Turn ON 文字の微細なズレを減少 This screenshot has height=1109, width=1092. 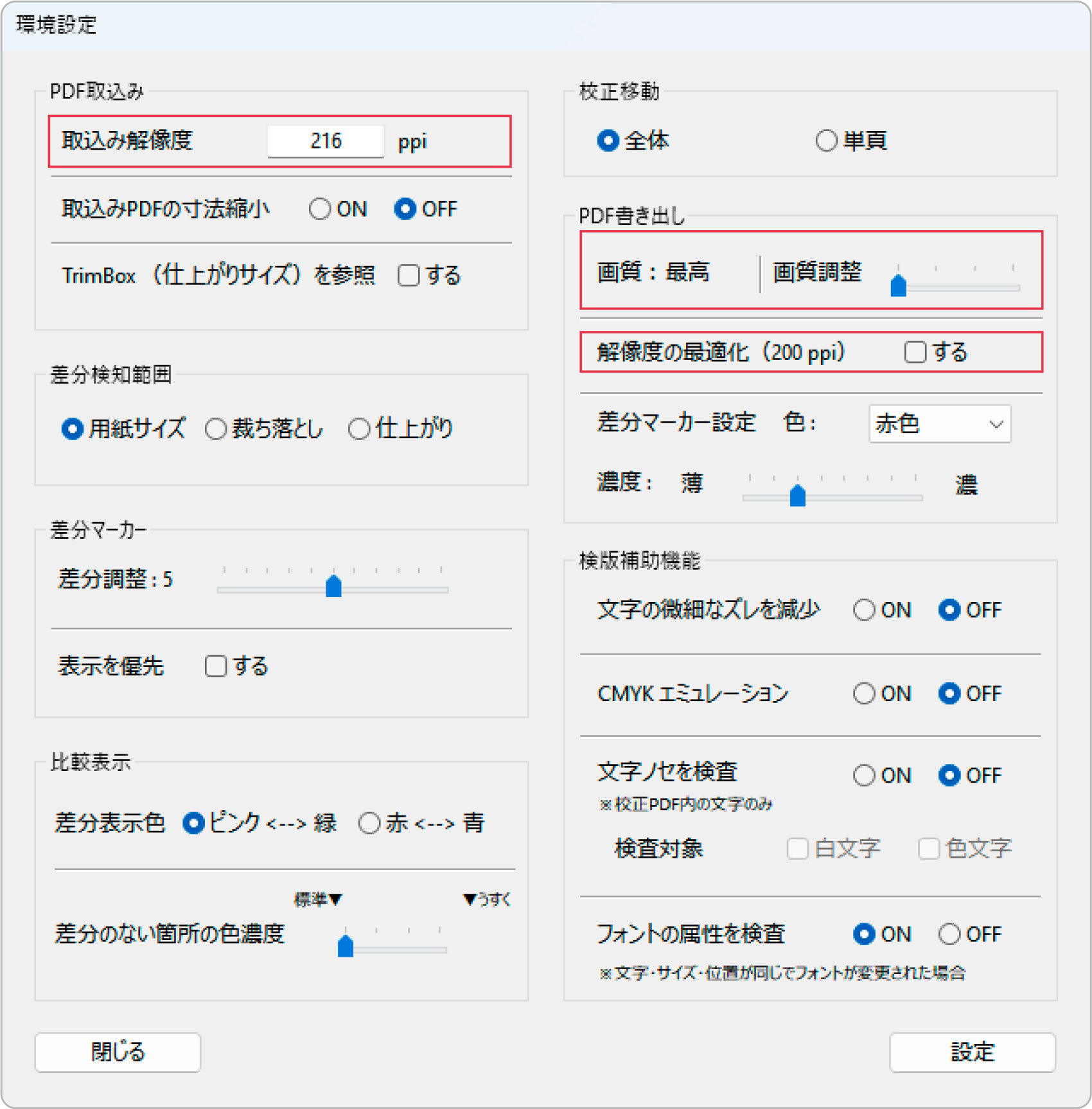point(864,610)
